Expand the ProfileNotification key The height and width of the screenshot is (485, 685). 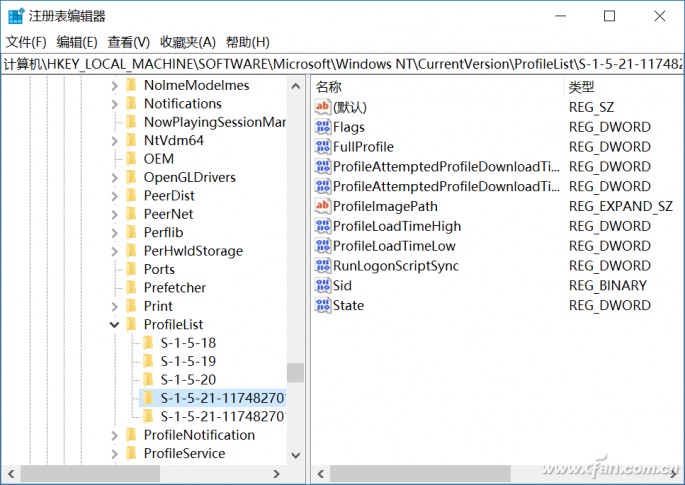[114, 436]
